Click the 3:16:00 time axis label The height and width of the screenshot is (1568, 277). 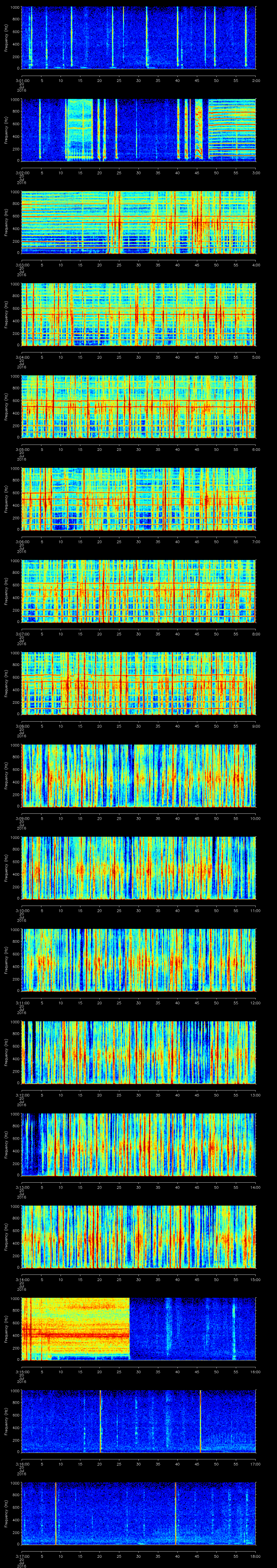point(22,1463)
